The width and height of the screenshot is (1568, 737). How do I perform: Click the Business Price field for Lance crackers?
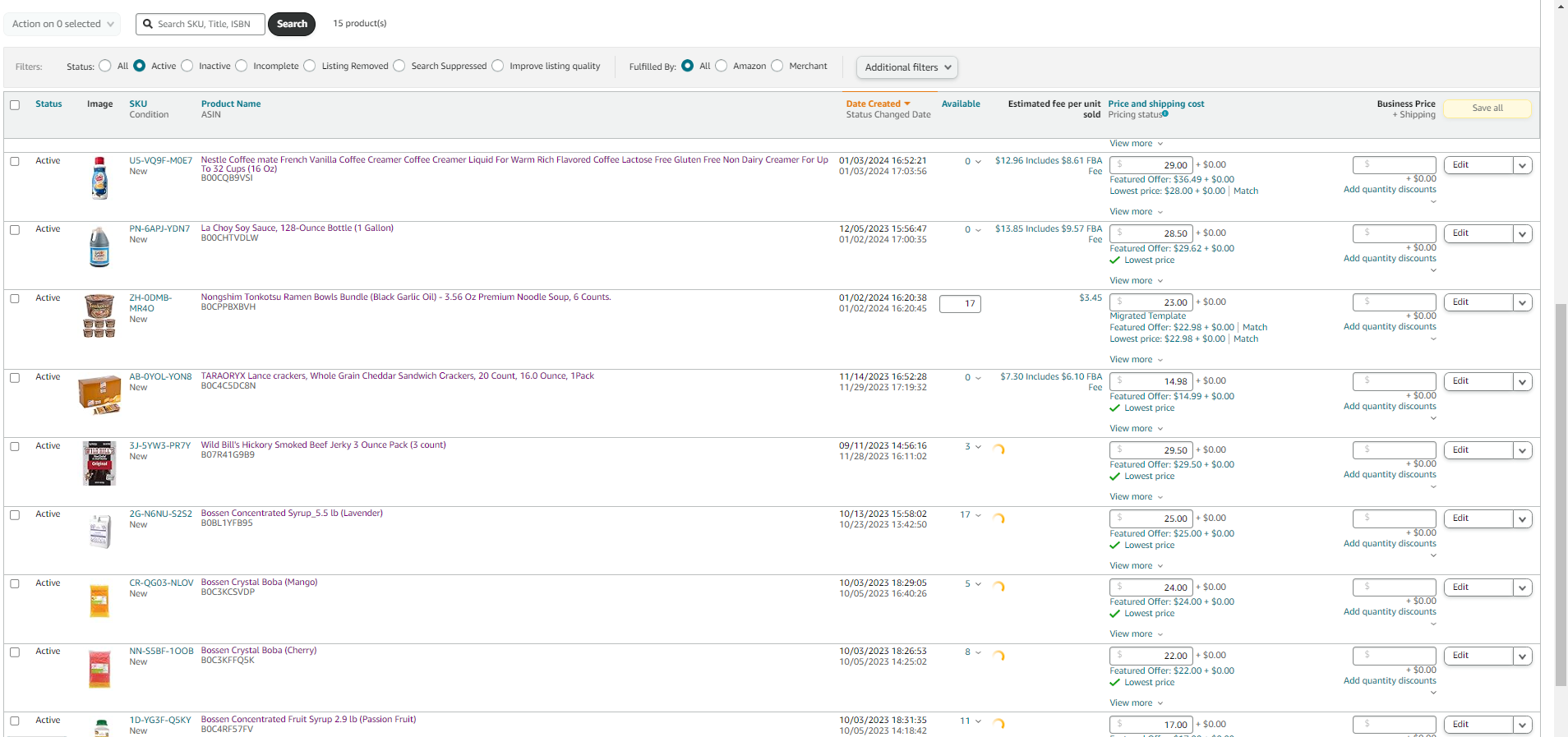[x=1395, y=381]
